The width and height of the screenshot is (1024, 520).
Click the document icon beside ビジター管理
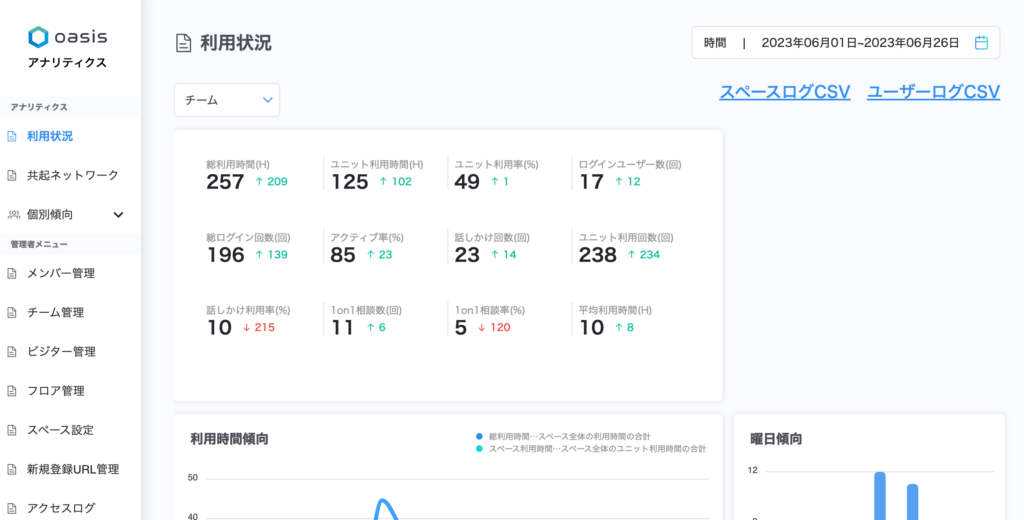[x=12, y=351]
